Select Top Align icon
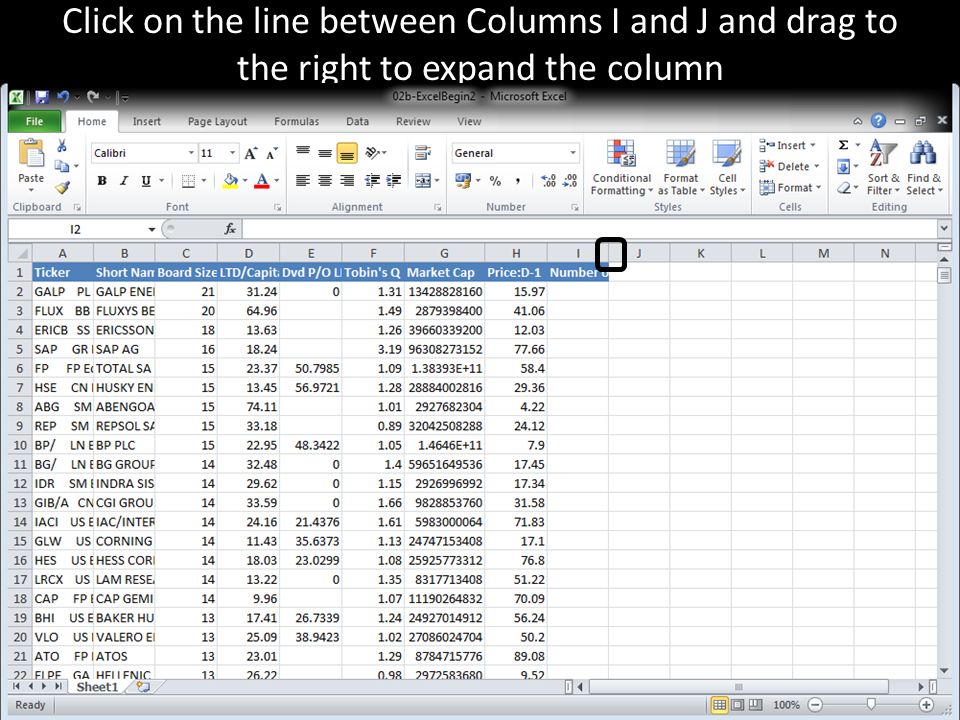This screenshot has height=720, width=960. click(x=303, y=152)
